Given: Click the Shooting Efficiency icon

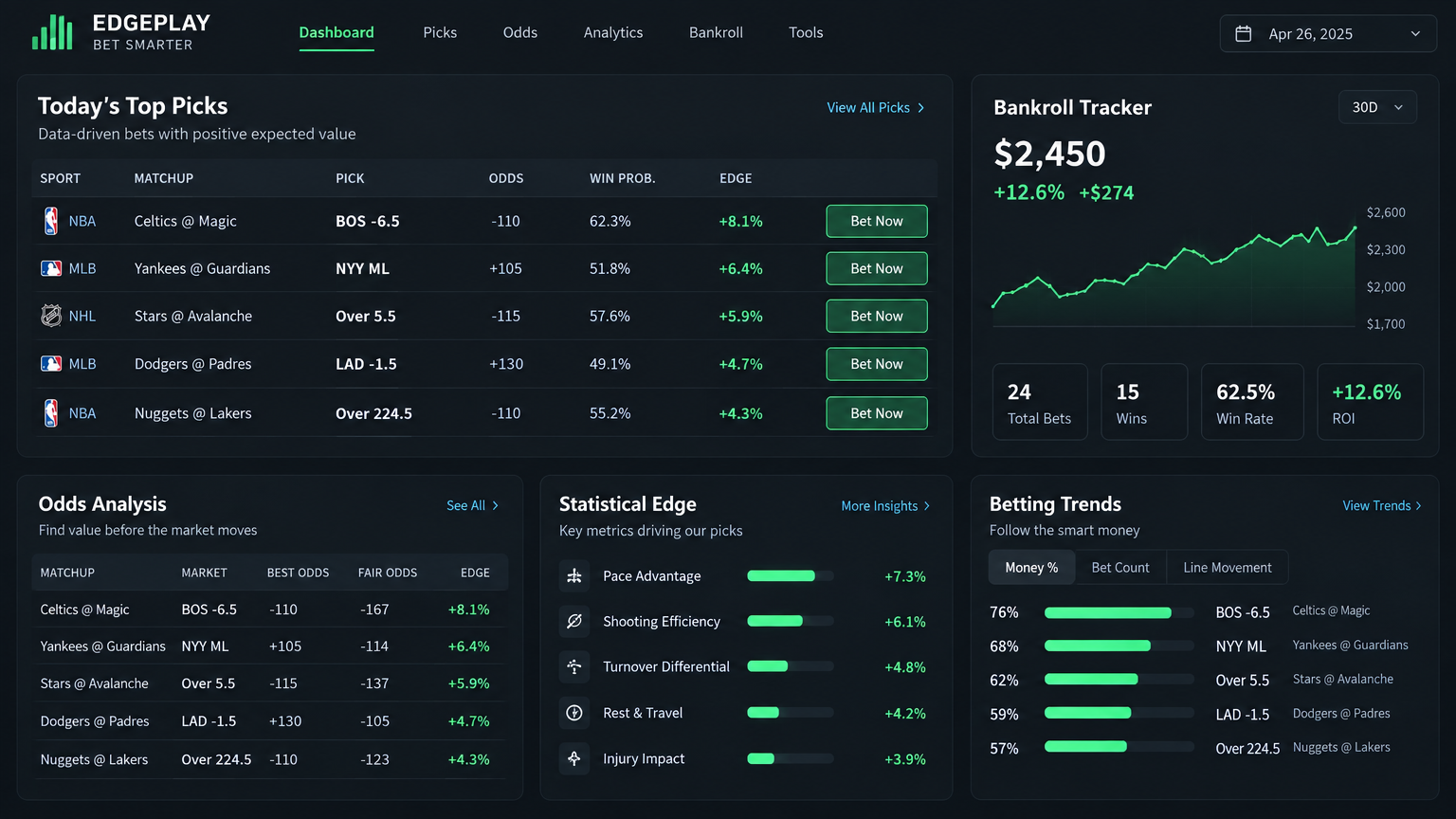Looking at the screenshot, I should point(574,622).
